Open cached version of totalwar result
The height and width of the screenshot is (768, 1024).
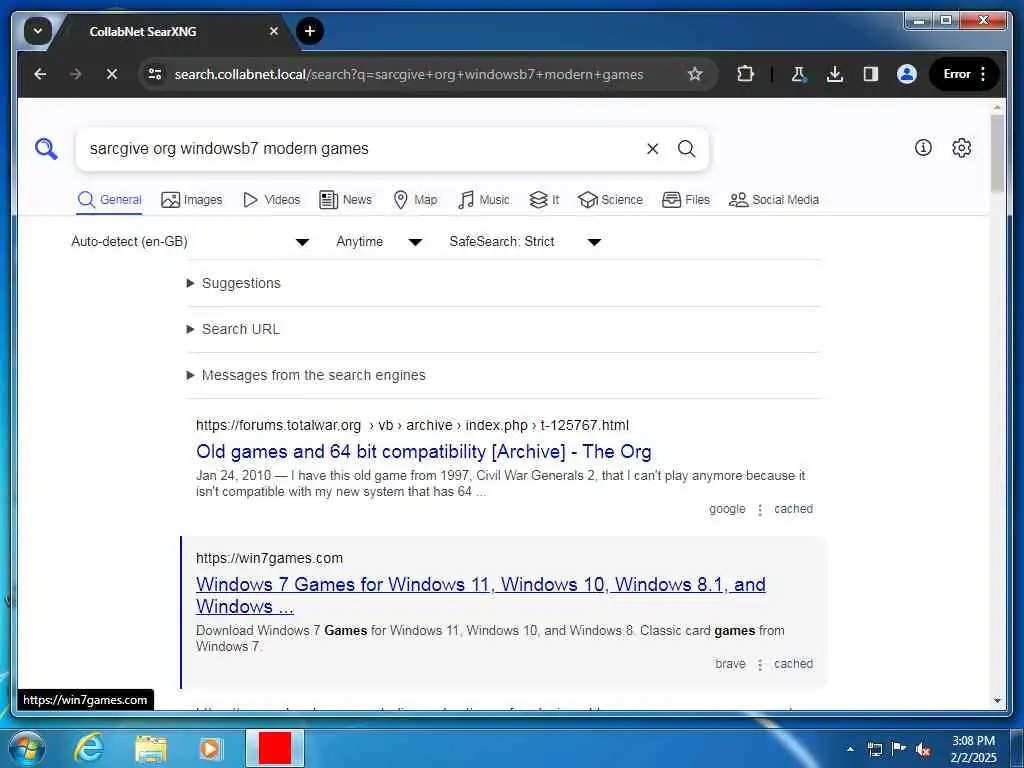pos(793,509)
